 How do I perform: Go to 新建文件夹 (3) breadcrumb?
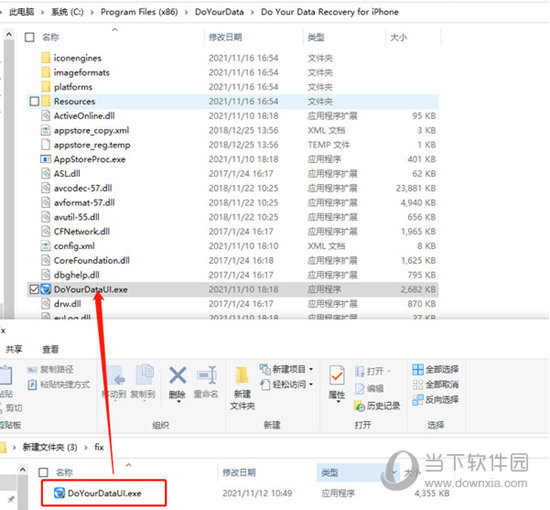50,447
